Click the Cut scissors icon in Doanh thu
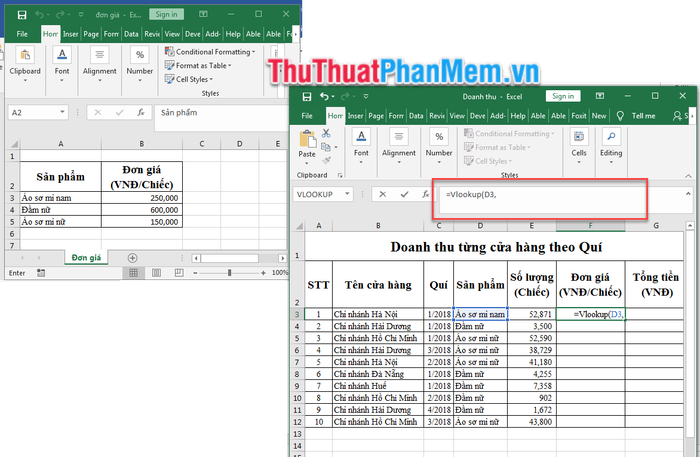 tap(328, 131)
